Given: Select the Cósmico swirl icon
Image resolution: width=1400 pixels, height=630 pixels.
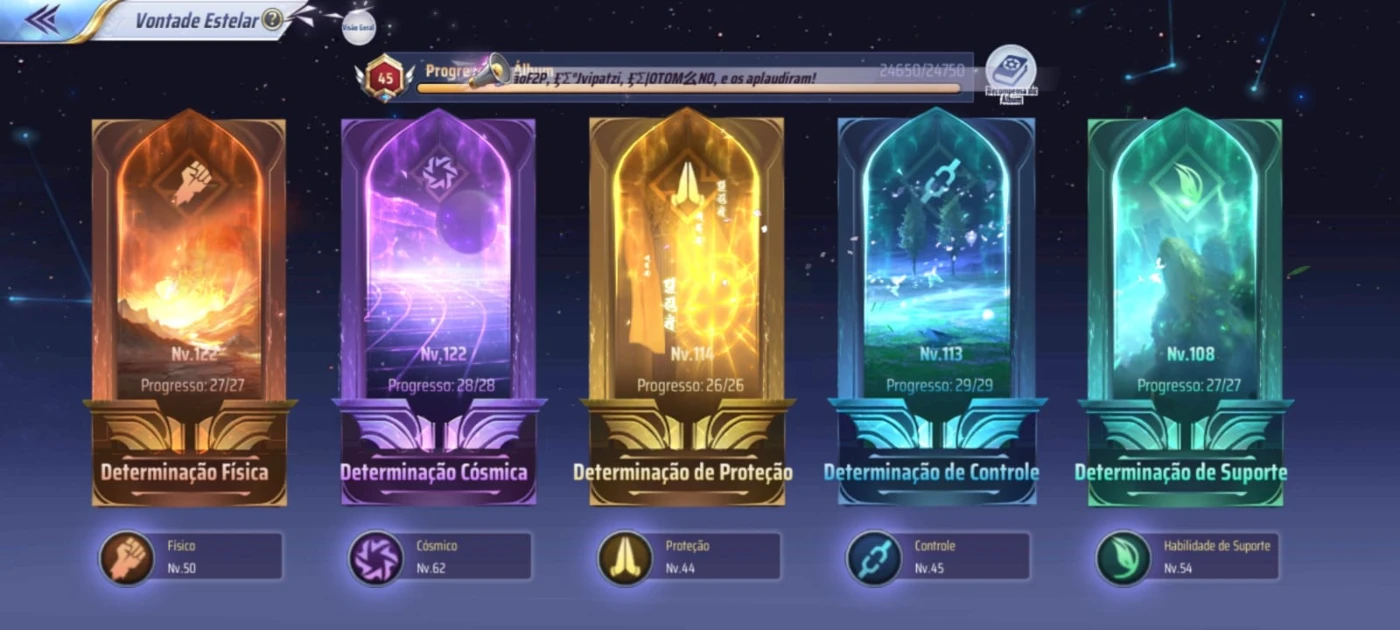Looking at the screenshot, I should [x=376, y=558].
